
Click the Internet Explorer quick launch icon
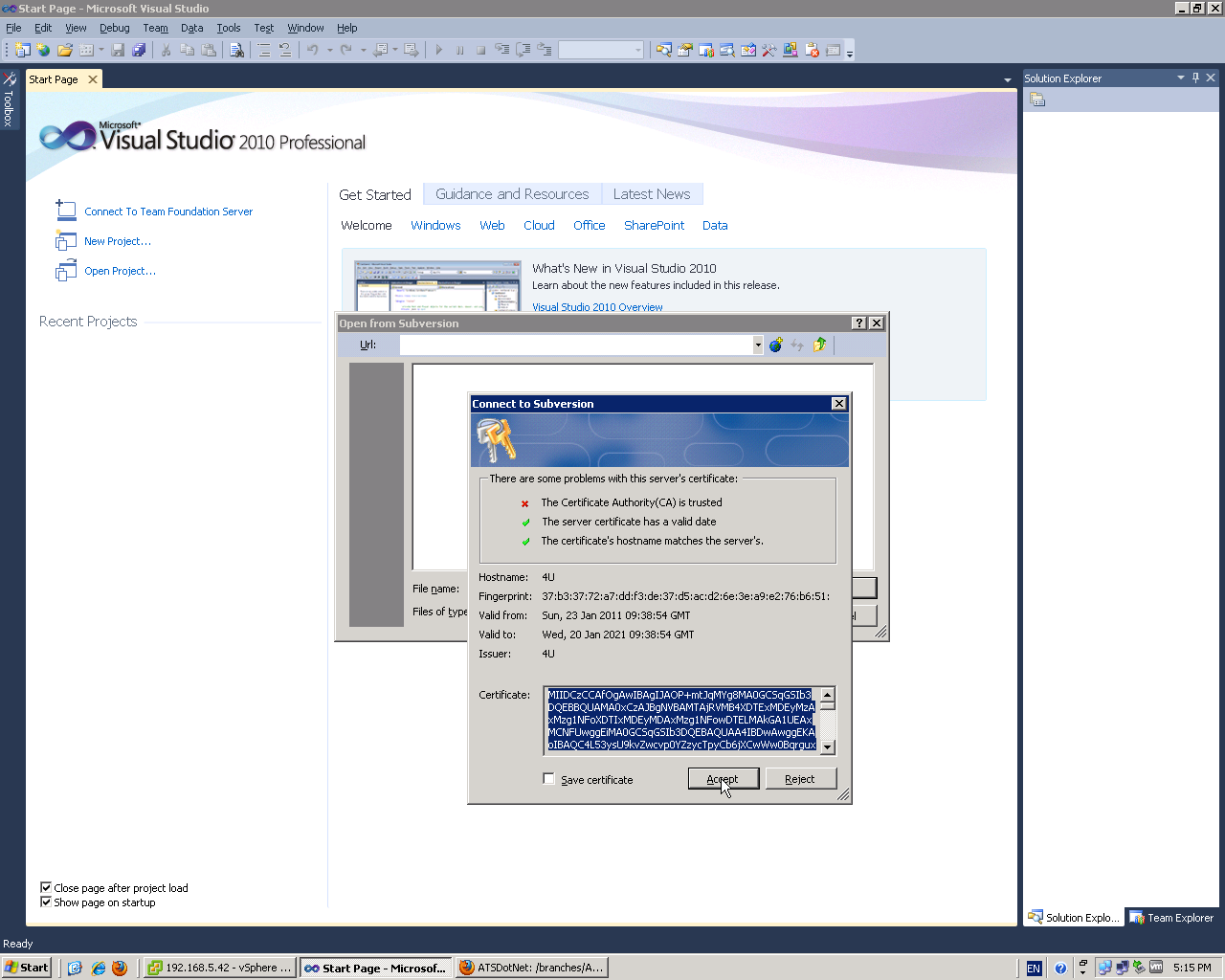pos(98,968)
